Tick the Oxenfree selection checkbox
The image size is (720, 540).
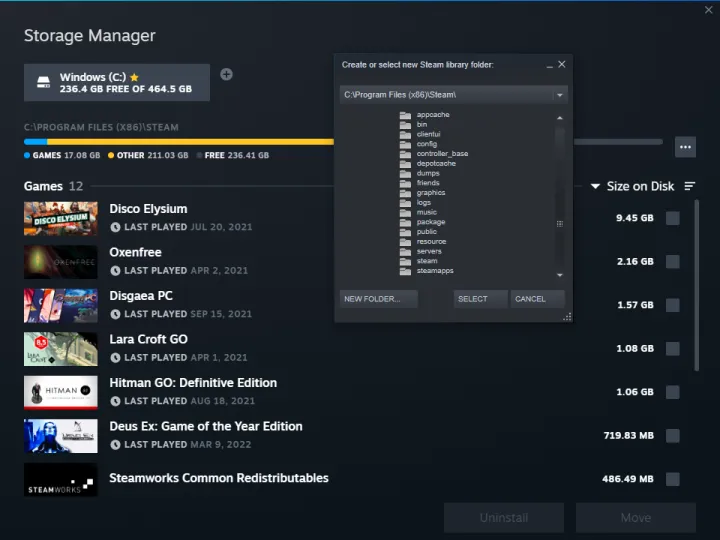(672, 262)
